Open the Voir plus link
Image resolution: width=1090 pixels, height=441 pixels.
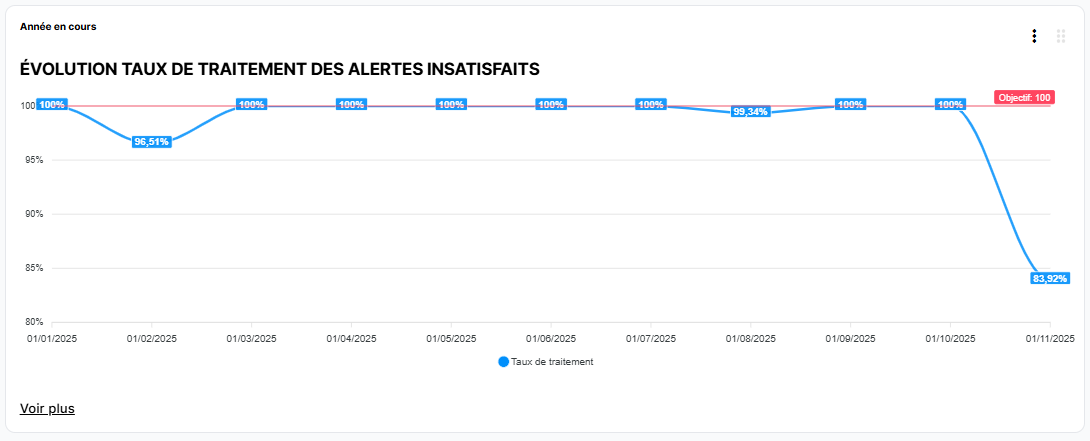pos(47,408)
